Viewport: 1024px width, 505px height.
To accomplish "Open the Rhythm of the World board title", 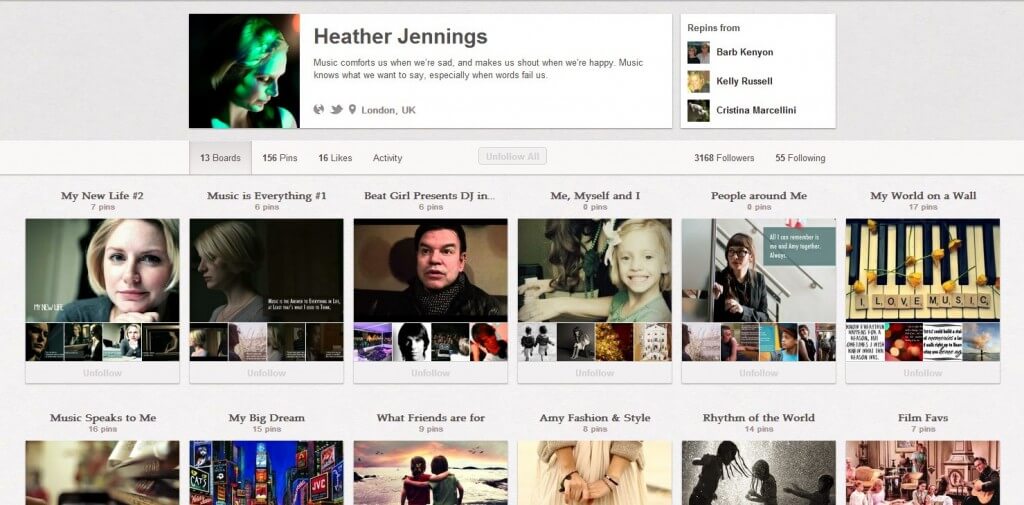I will click(759, 417).
